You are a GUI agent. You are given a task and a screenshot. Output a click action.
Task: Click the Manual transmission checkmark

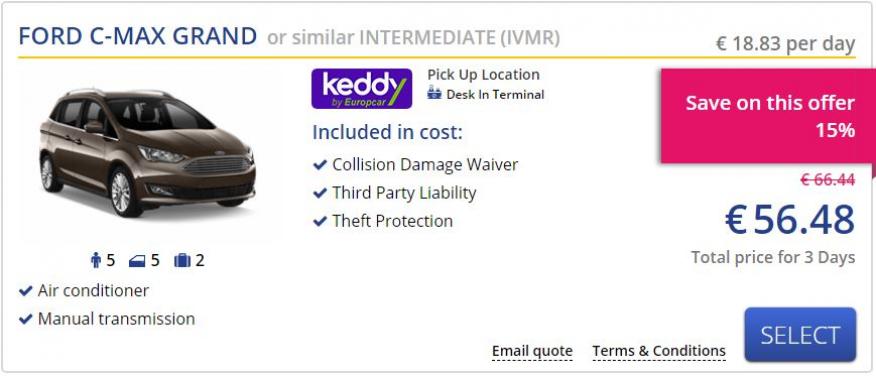coord(26,319)
